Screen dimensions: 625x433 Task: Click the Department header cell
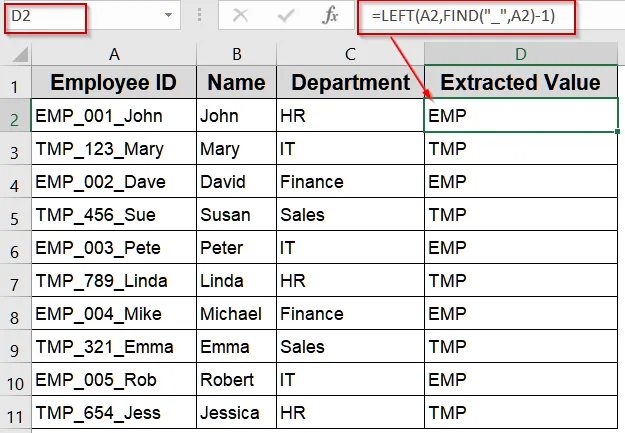tap(350, 83)
